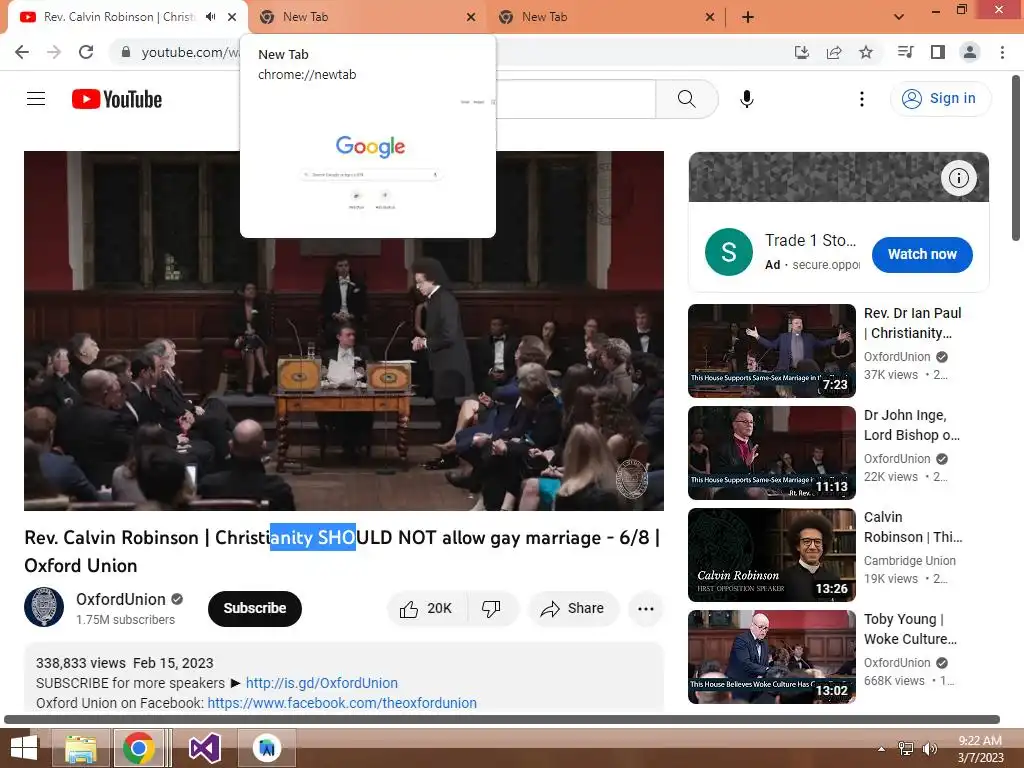Viewport: 1024px width, 768px height.
Task: Switch to the second New Tab
Action: tap(366, 17)
